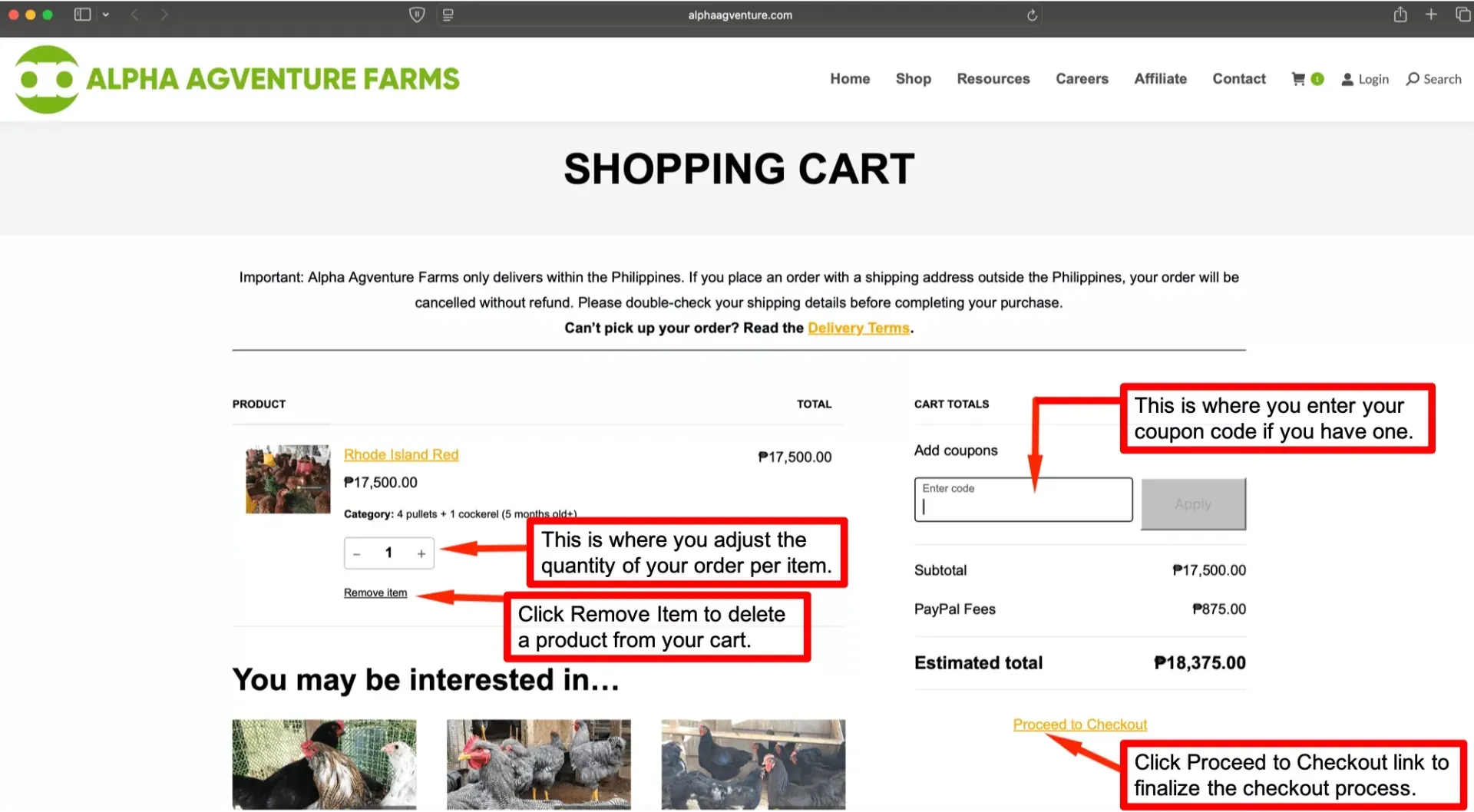Click the privacy shield icon
The width and height of the screenshot is (1474, 812).
tap(417, 15)
